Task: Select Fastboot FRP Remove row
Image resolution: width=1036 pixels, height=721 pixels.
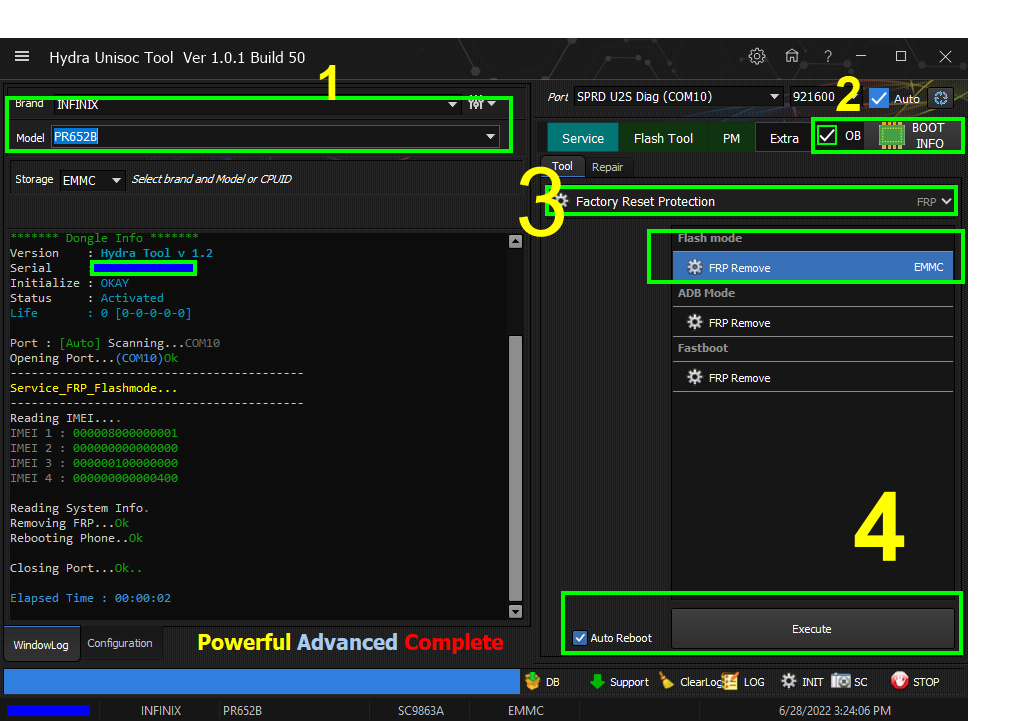Action: (x=813, y=377)
